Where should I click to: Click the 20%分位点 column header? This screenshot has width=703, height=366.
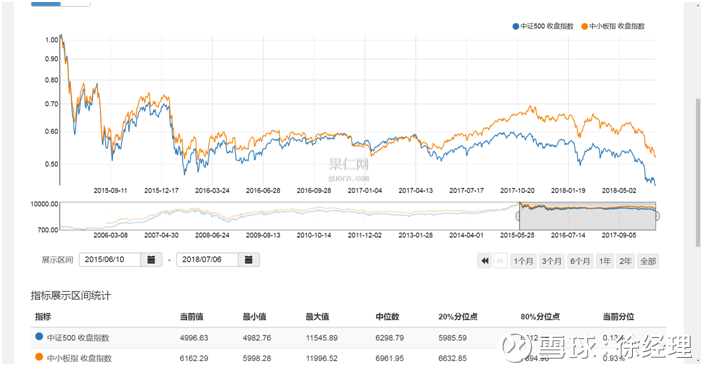pyautogui.click(x=458, y=317)
